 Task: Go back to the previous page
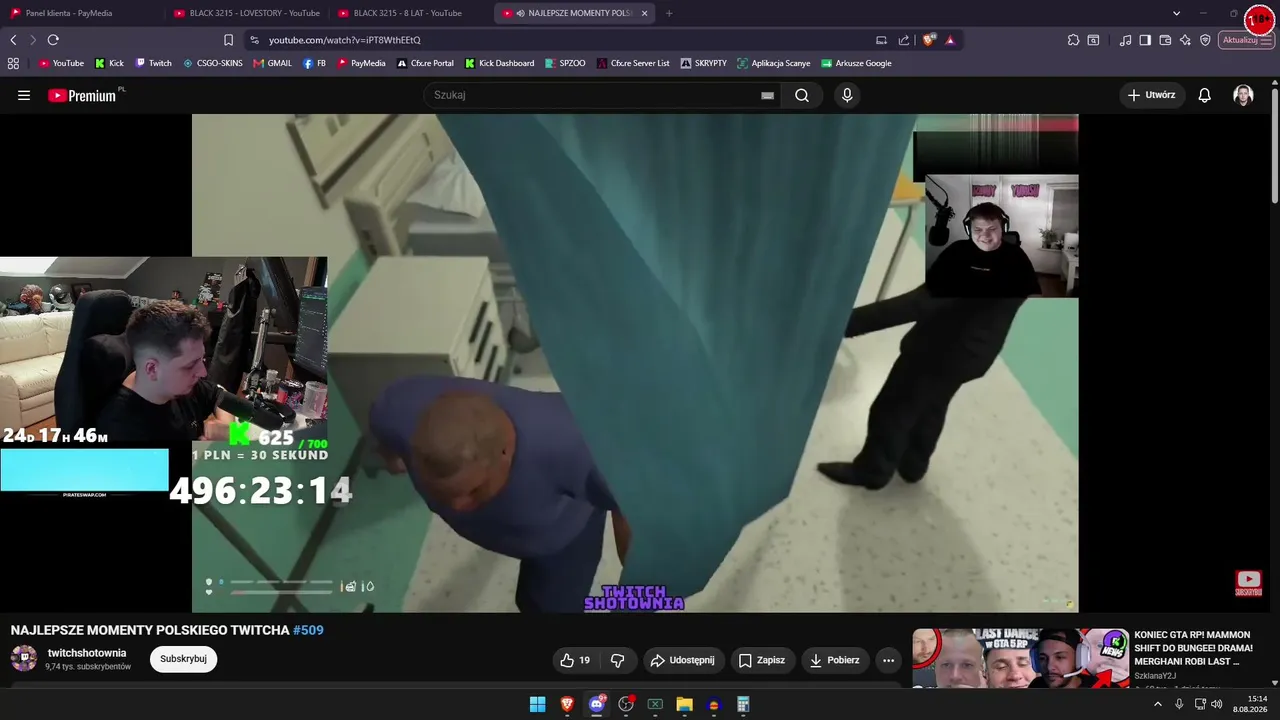tap(13, 40)
